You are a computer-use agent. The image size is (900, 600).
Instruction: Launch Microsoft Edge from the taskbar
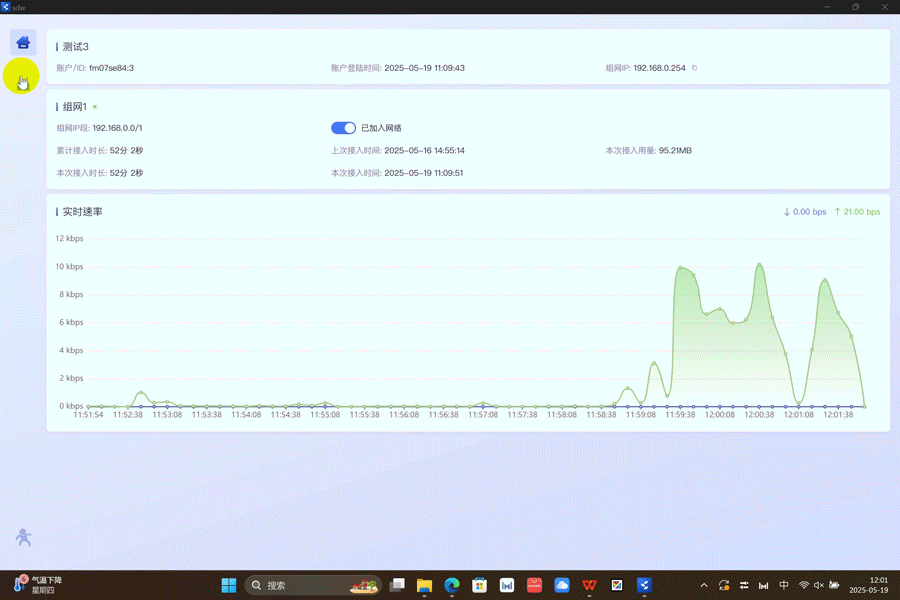click(452, 585)
